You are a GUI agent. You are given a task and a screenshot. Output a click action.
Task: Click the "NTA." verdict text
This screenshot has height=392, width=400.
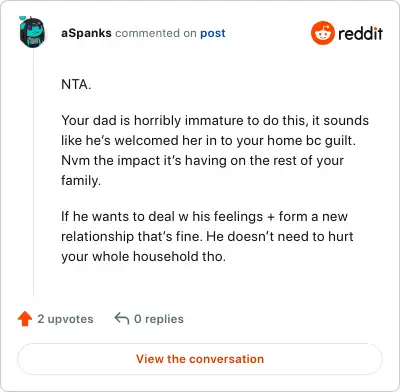(x=76, y=84)
